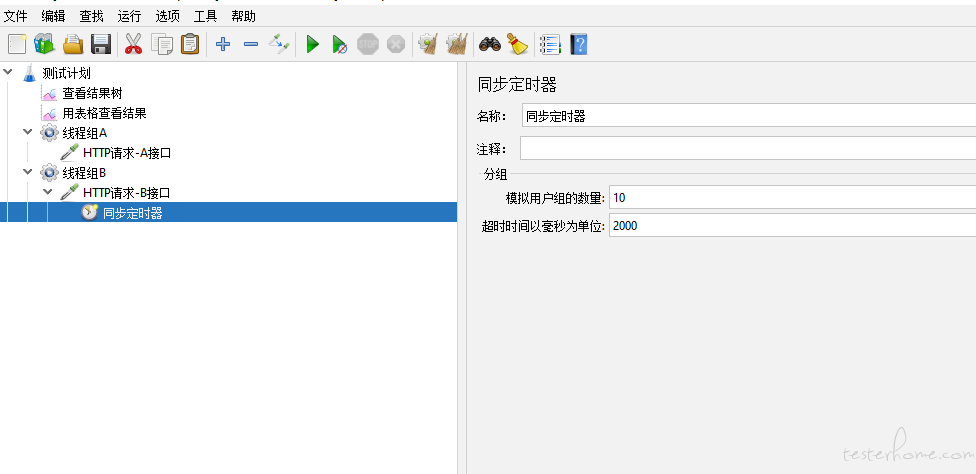Collapse all nodes with the minus icon
Viewport: 976px width, 474px height.
coord(251,44)
